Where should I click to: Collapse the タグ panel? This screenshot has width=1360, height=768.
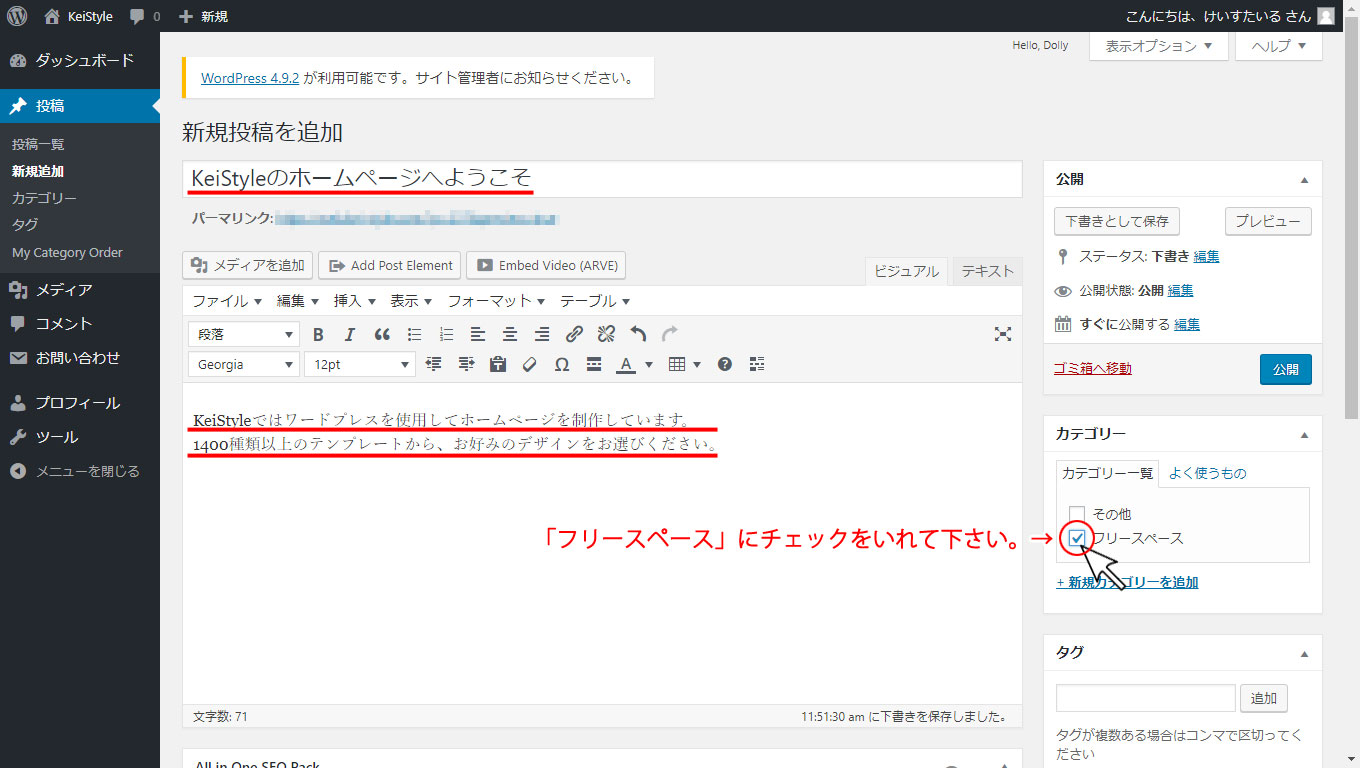(1304, 653)
